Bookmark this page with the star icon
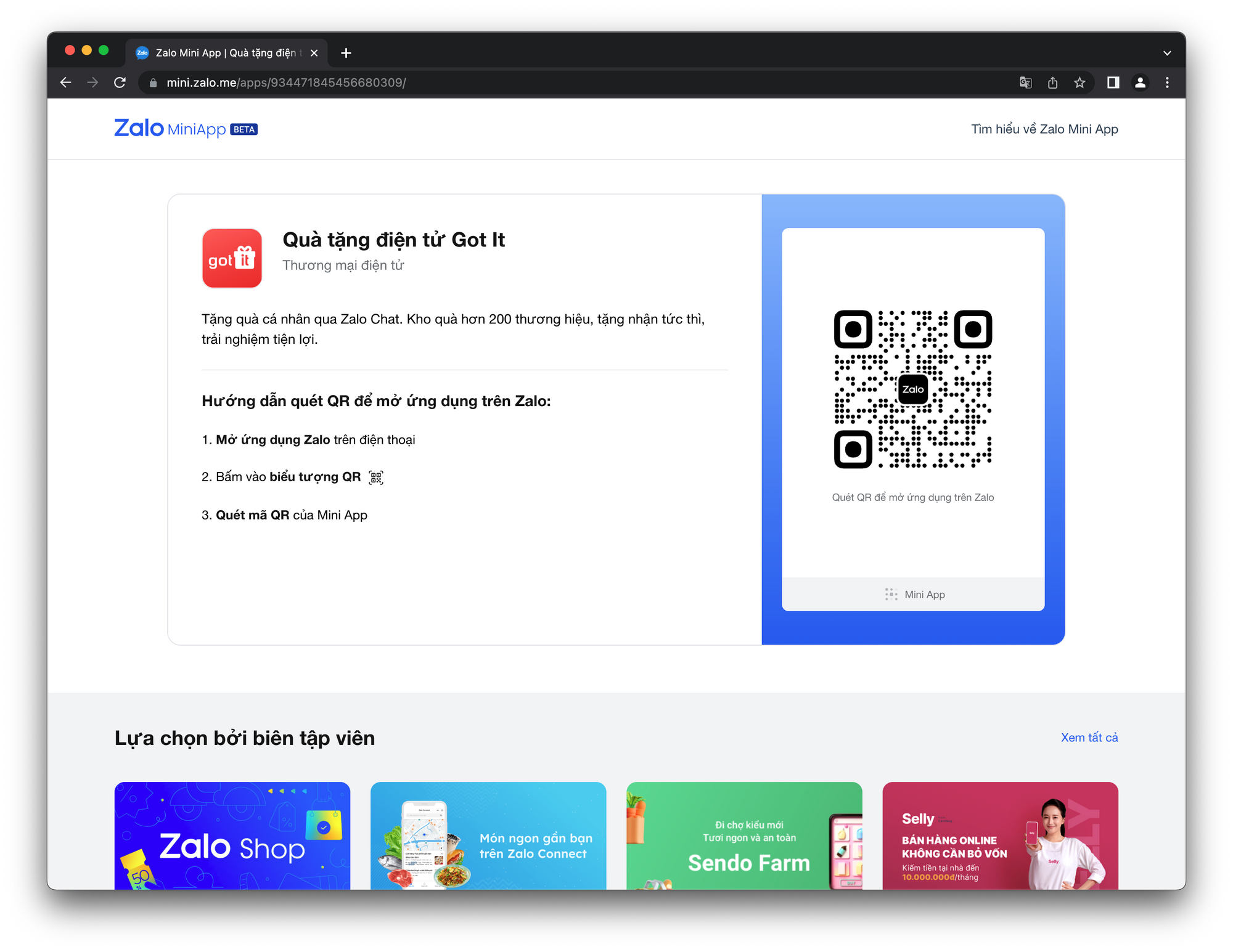Screen dimensions: 1233x952 tap(1079, 83)
